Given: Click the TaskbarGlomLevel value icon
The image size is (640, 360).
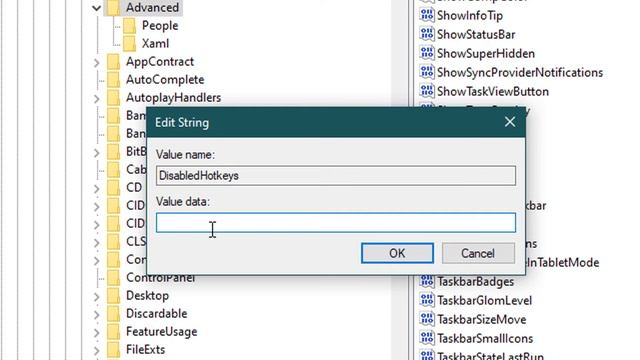Looking at the screenshot, I should [x=427, y=300].
